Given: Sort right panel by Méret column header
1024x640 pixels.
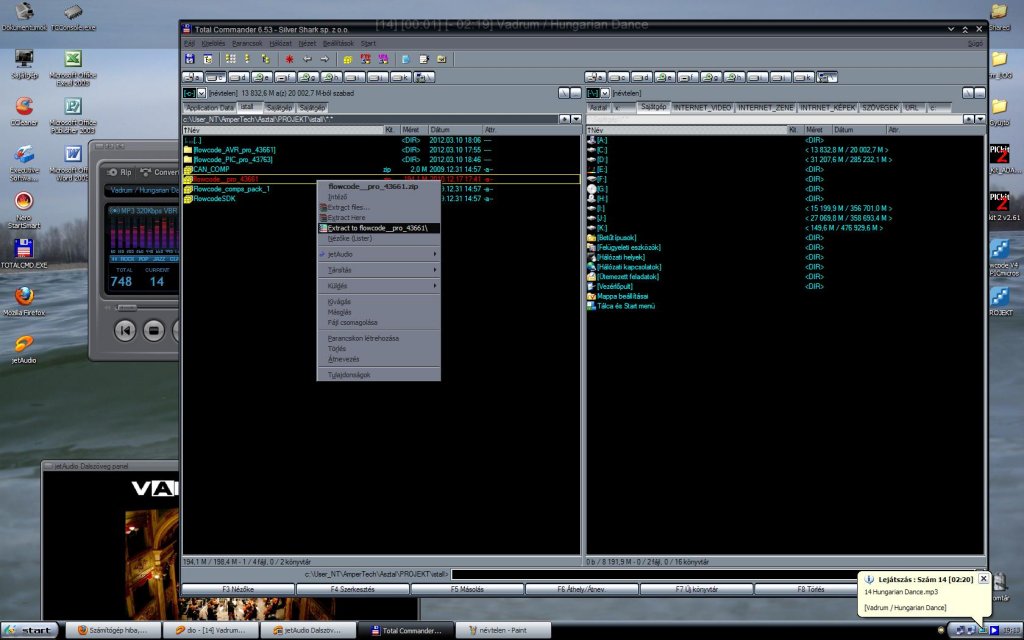Looking at the screenshot, I should (817, 130).
